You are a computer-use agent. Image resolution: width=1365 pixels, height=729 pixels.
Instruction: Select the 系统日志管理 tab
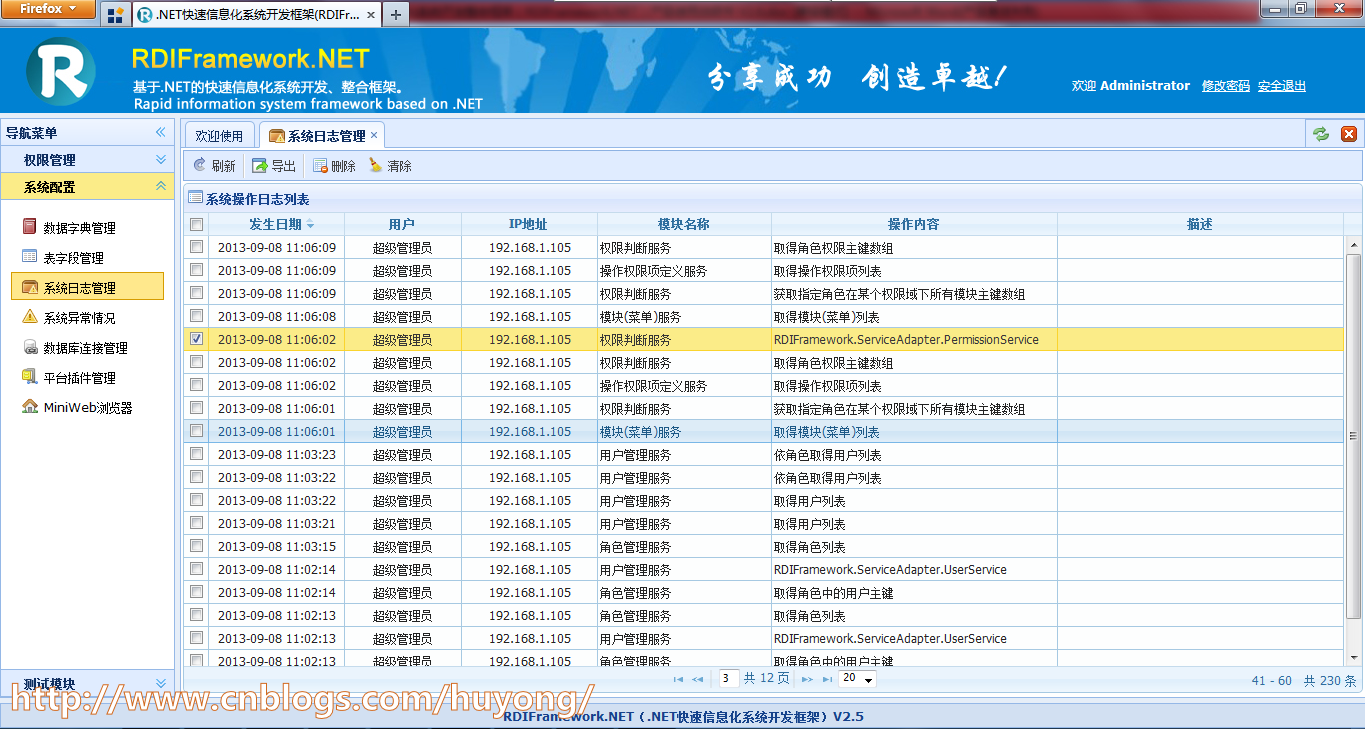click(321, 135)
